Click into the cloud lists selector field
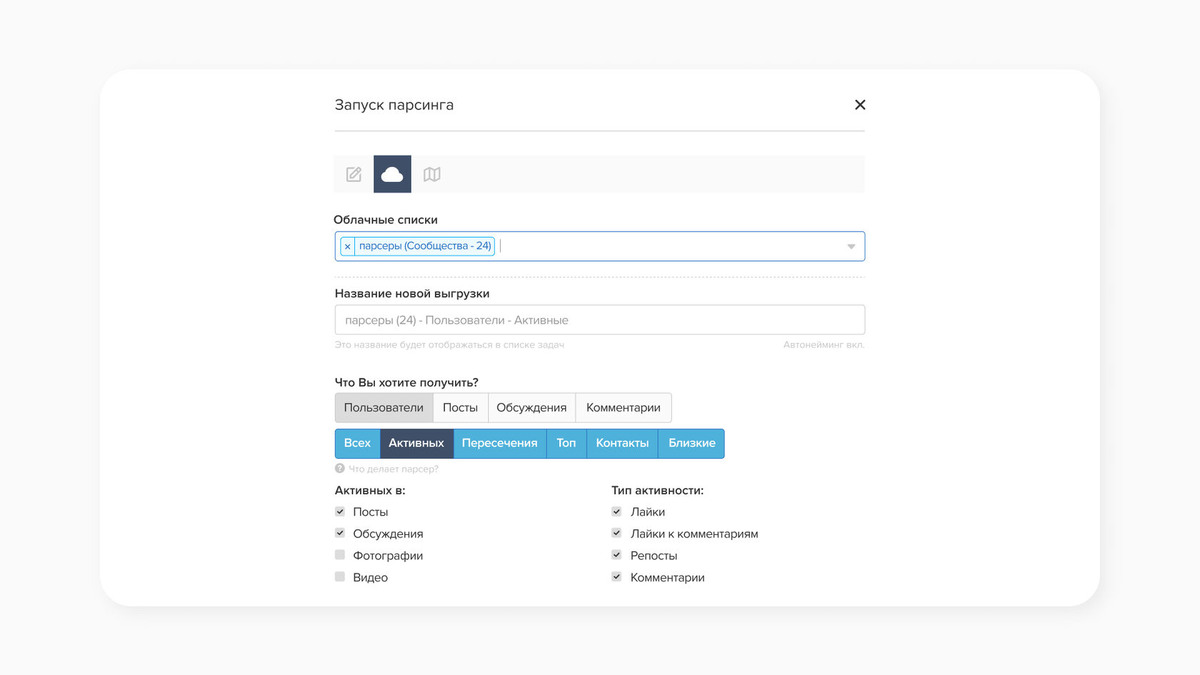 600,246
